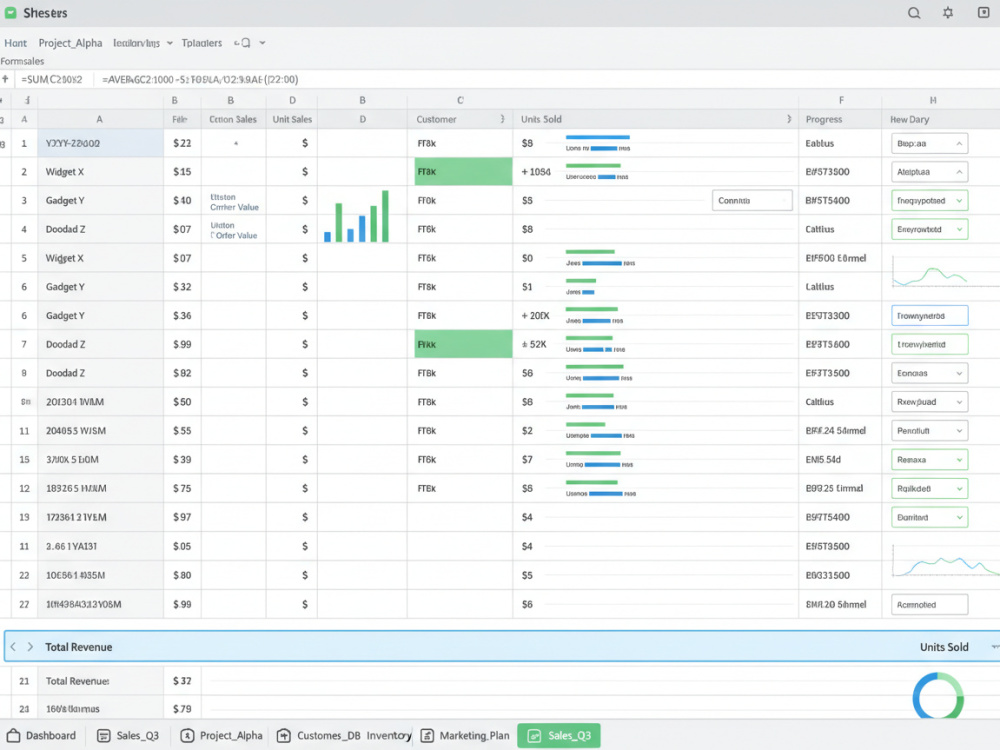The width and height of the screenshot is (1000, 750).
Task: Expand the Iecularvlms menu dropdown arrow
Action: pyautogui.click(x=170, y=43)
